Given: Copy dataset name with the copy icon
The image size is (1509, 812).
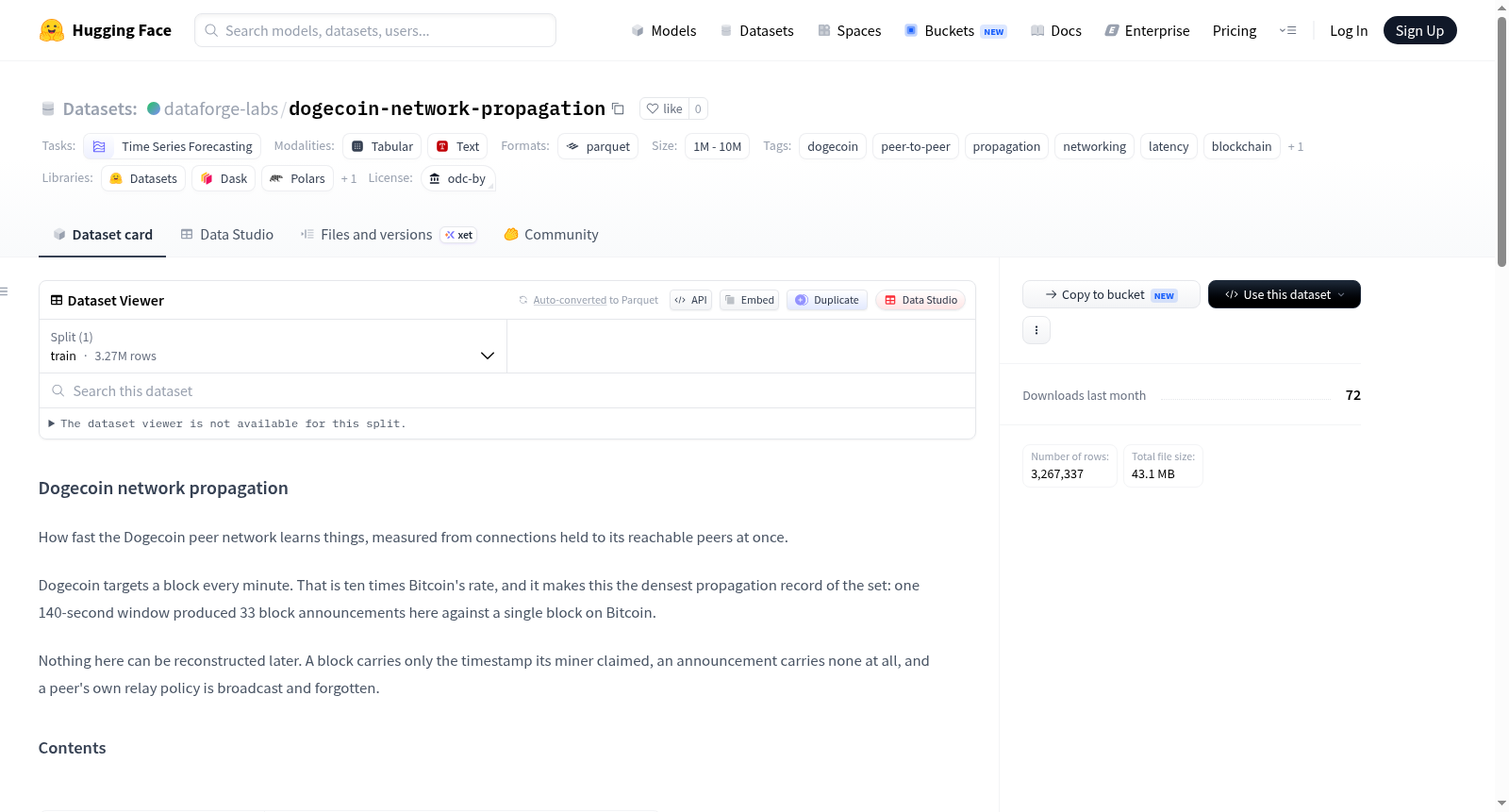Looking at the screenshot, I should (x=618, y=108).
